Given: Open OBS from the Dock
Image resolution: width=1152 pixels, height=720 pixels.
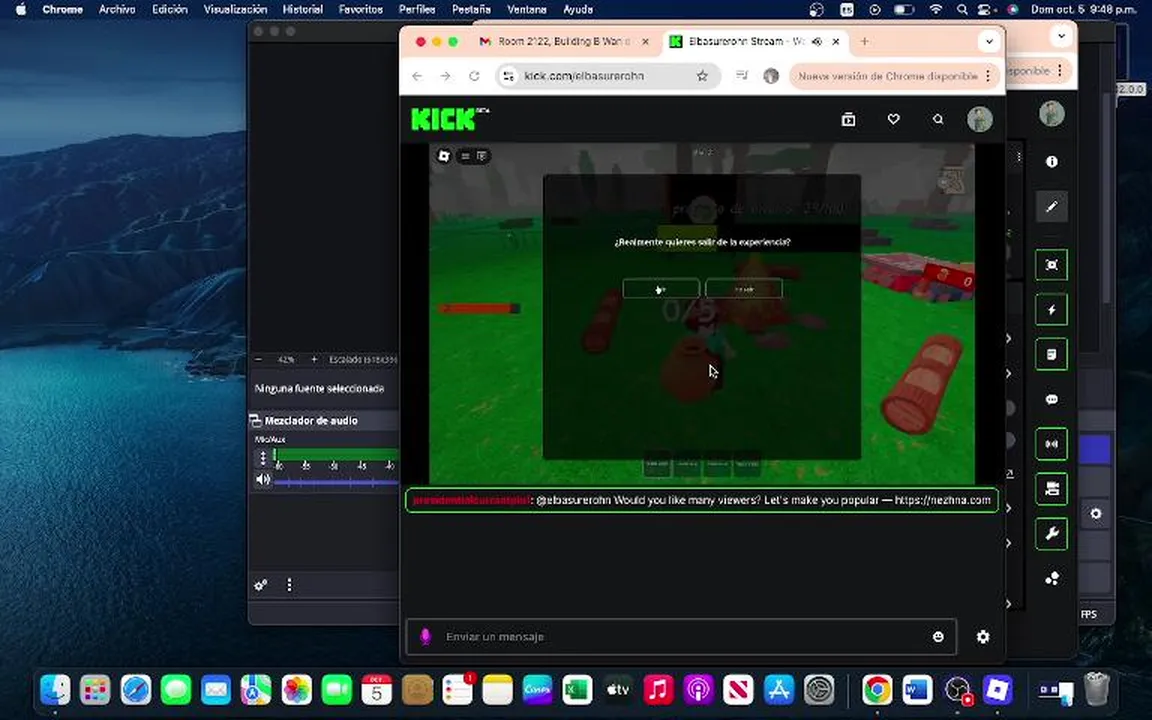Looking at the screenshot, I should coord(957,690).
